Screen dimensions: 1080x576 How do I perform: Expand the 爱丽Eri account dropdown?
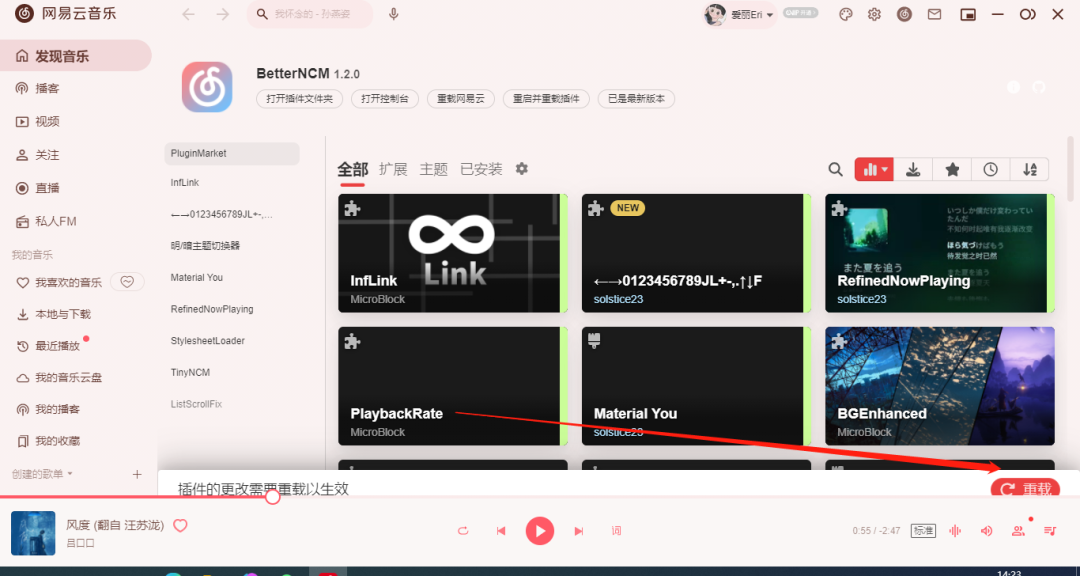[770, 15]
